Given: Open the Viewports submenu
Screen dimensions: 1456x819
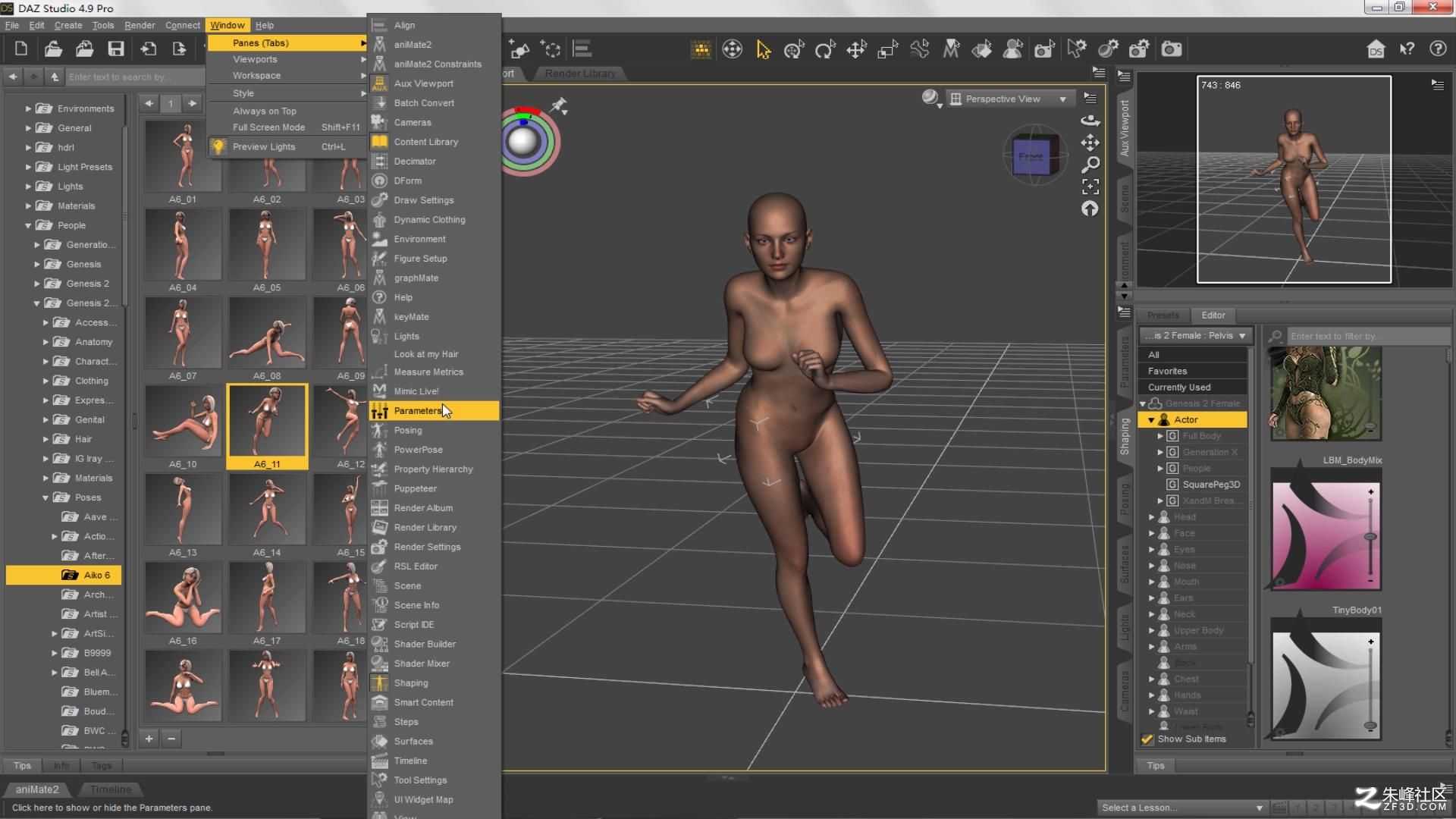Looking at the screenshot, I should [x=287, y=59].
